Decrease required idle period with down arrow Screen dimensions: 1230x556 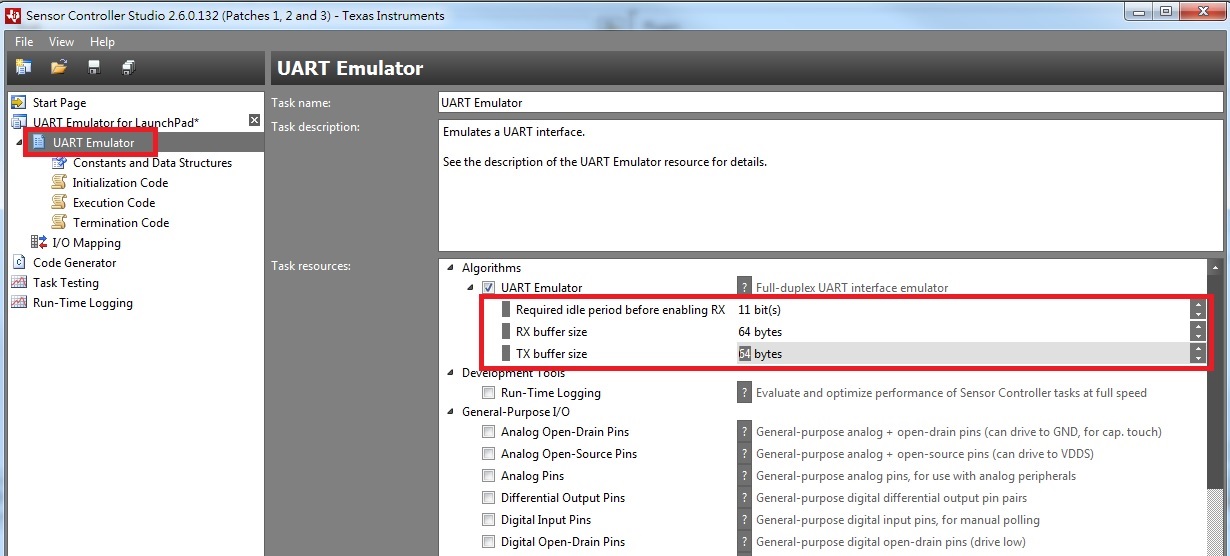tap(1197, 315)
